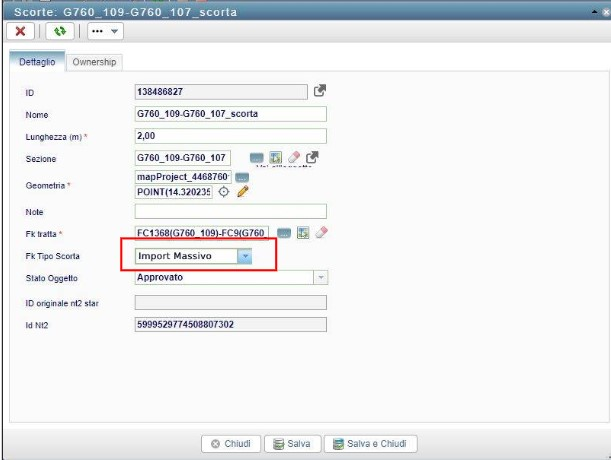Image resolution: width=611 pixels, height=460 pixels.
Task: Click the browse button beside mapProject field
Action: [241, 177]
